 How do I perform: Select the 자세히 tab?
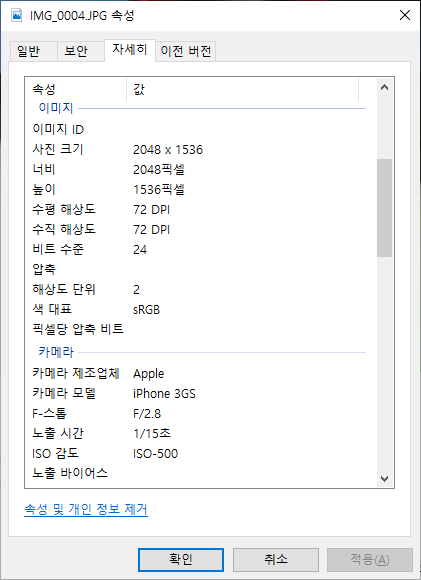click(x=130, y=50)
